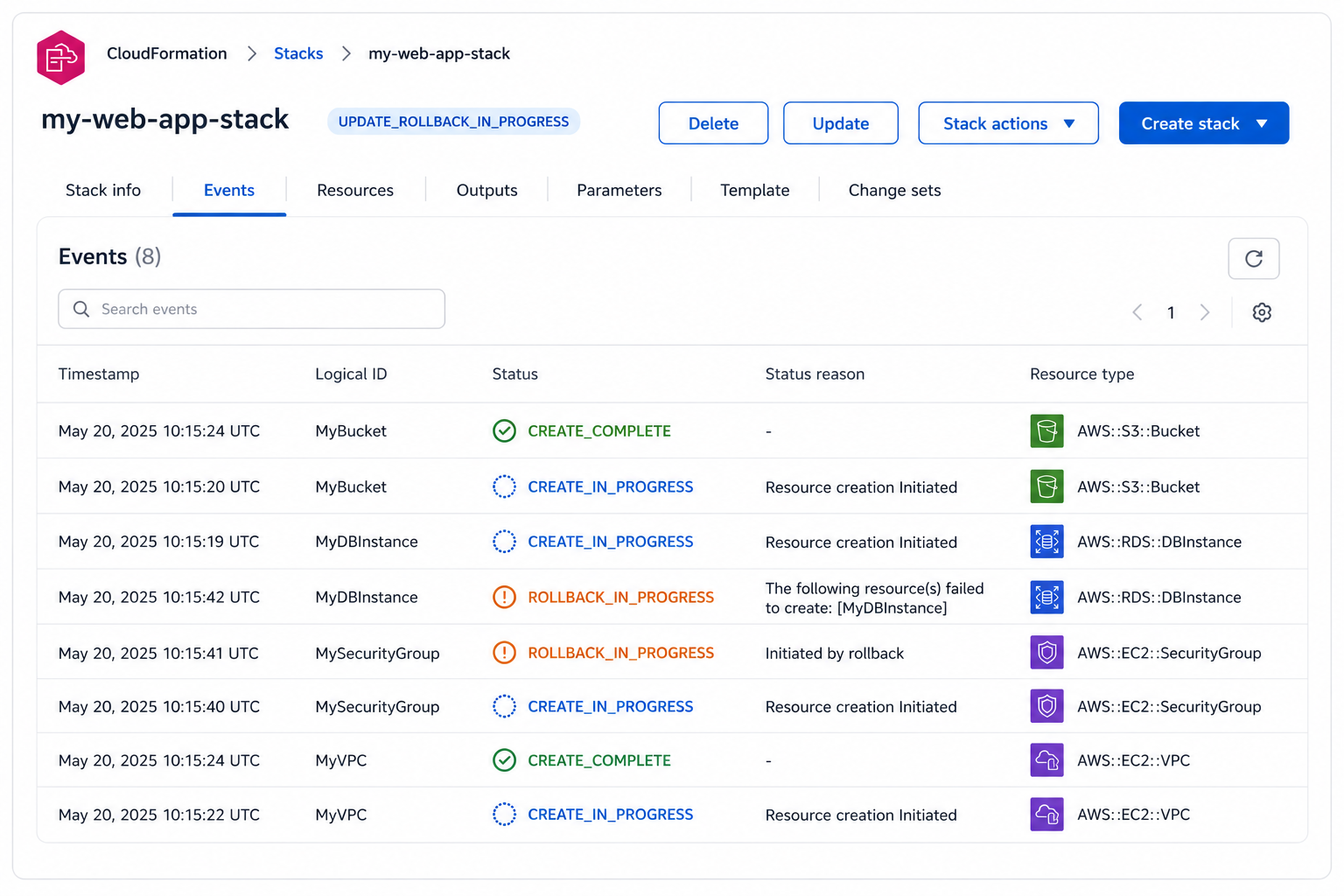Follow the Stacks breadcrumb link
The width and height of the screenshot is (1344, 896).
[298, 54]
